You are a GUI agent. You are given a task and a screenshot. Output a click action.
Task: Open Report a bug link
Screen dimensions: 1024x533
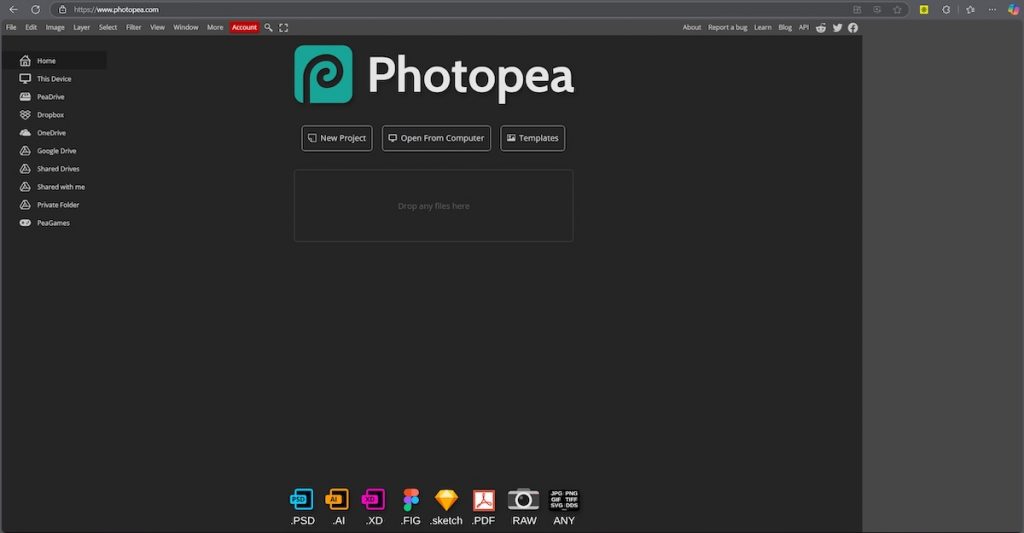coord(728,27)
